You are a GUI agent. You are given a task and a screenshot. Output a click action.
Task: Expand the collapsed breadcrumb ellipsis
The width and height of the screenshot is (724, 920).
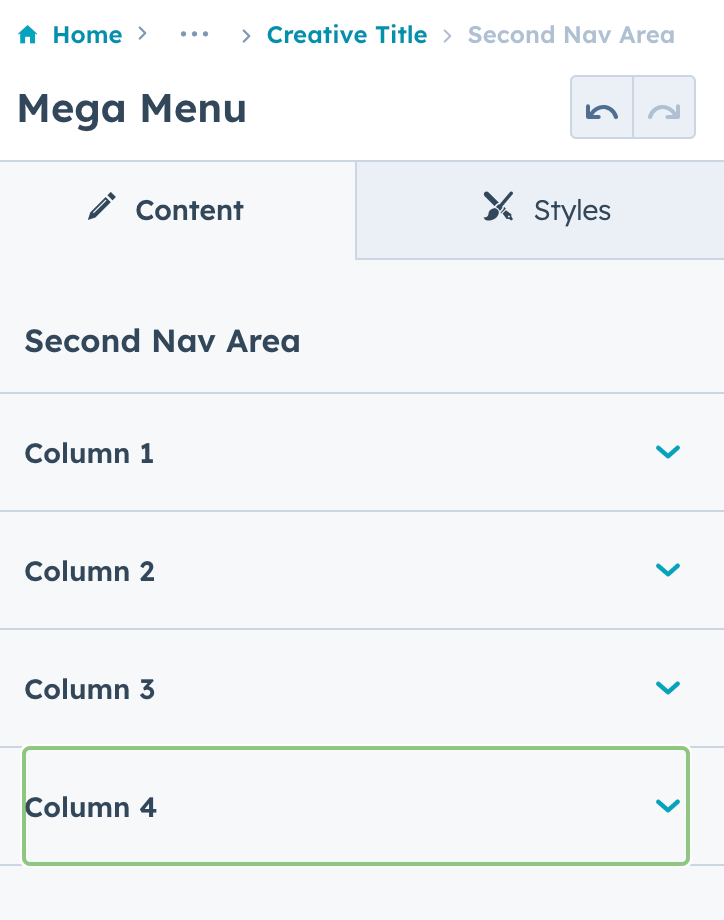194,35
